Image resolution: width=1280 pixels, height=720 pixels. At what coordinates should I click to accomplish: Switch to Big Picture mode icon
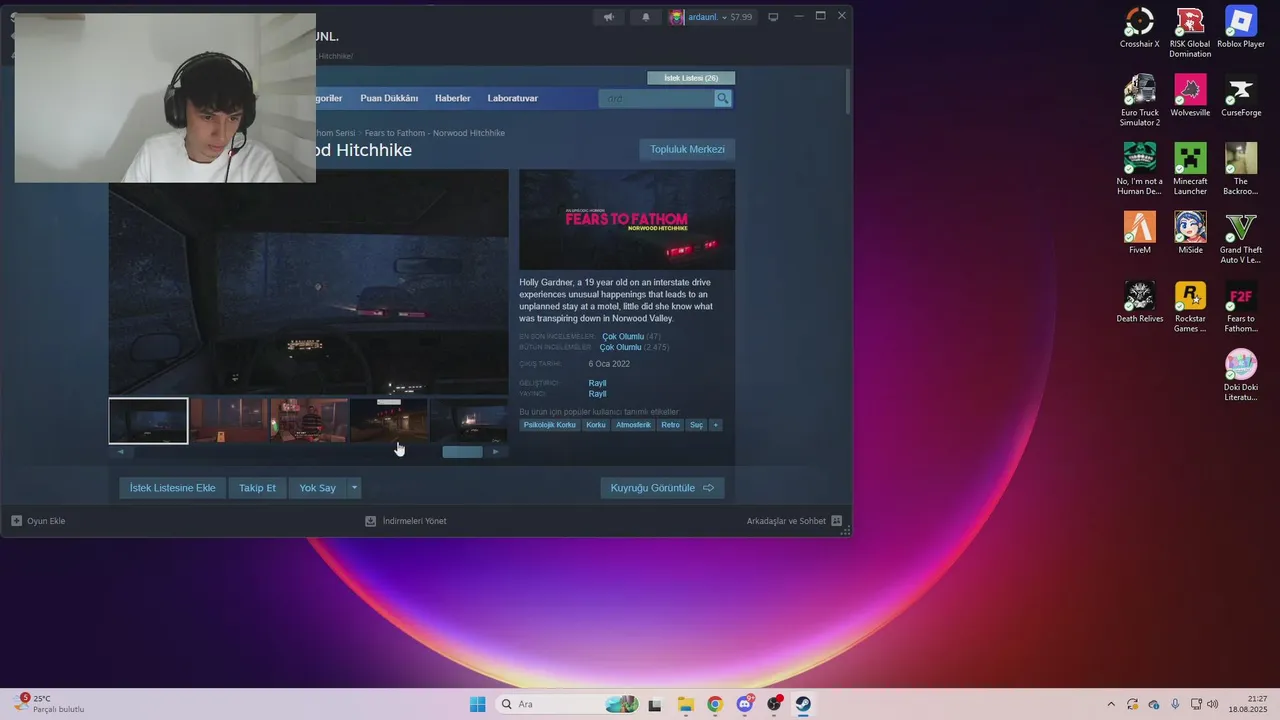[x=773, y=17]
